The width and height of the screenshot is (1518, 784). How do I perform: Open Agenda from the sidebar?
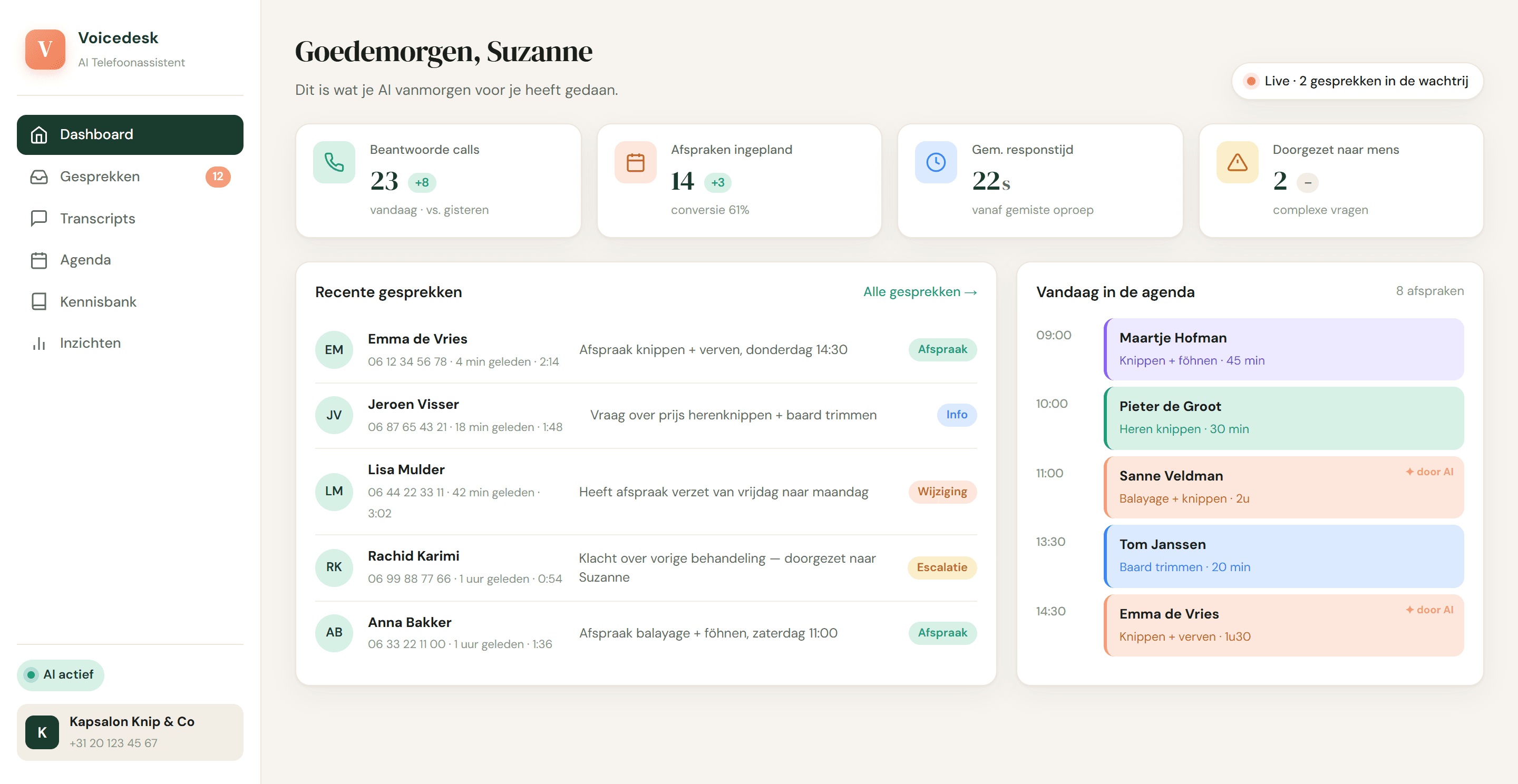[x=130, y=260]
